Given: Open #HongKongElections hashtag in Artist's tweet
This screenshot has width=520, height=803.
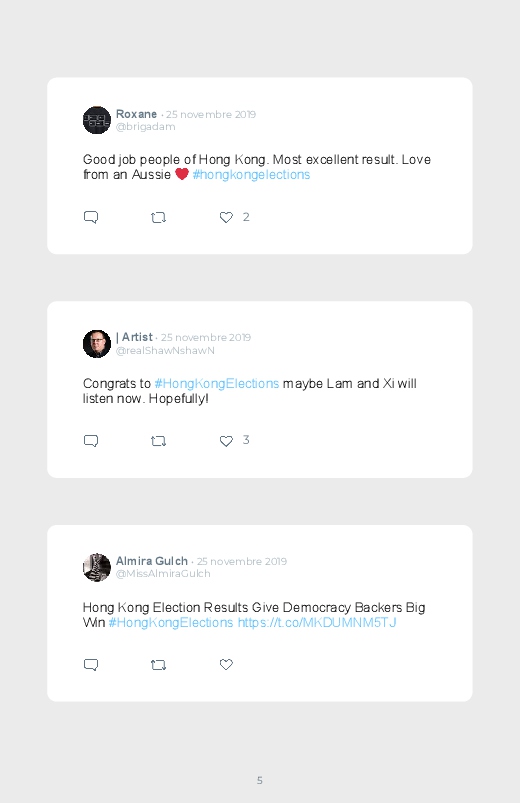Looking at the screenshot, I should (x=217, y=384).
